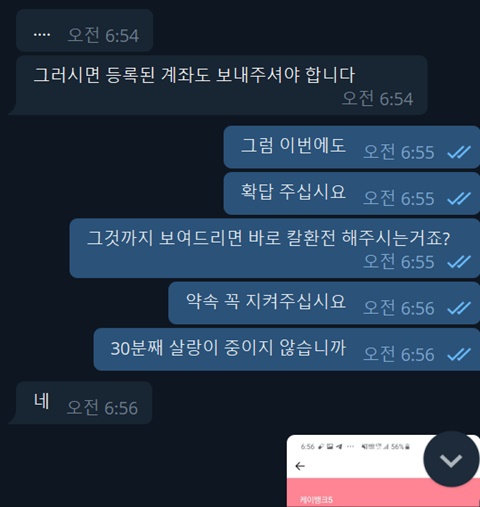Screen dimensions: 480x507
Task: Tap the back arrow inside image preview
Action: pyautogui.click(x=300, y=466)
